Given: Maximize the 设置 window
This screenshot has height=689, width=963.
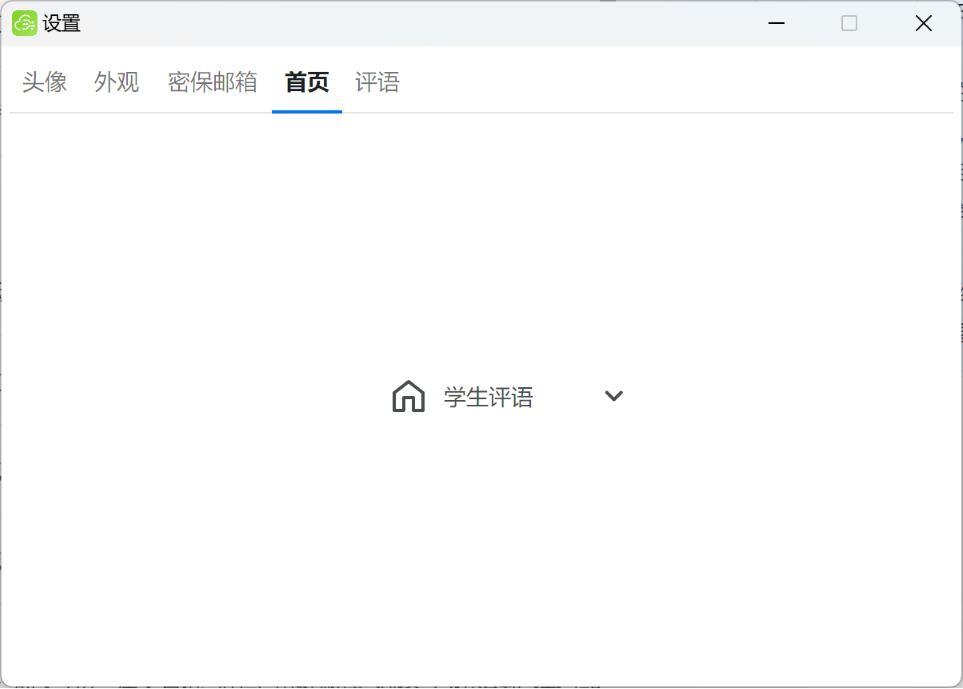Looking at the screenshot, I should (849, 23).
